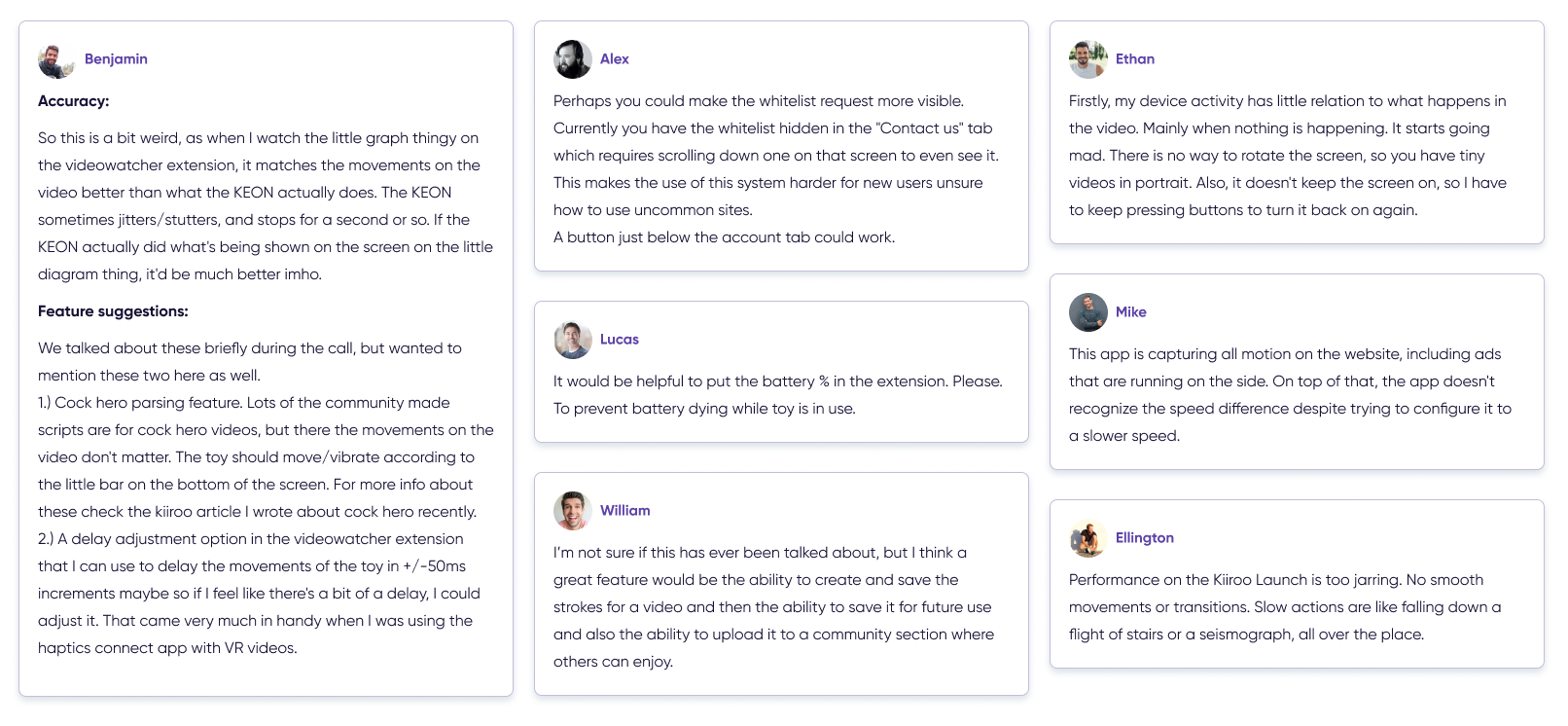Click Benjamin's profile avatar
The width and height of the screenshot is (1568, 726).
click(56, 60)
